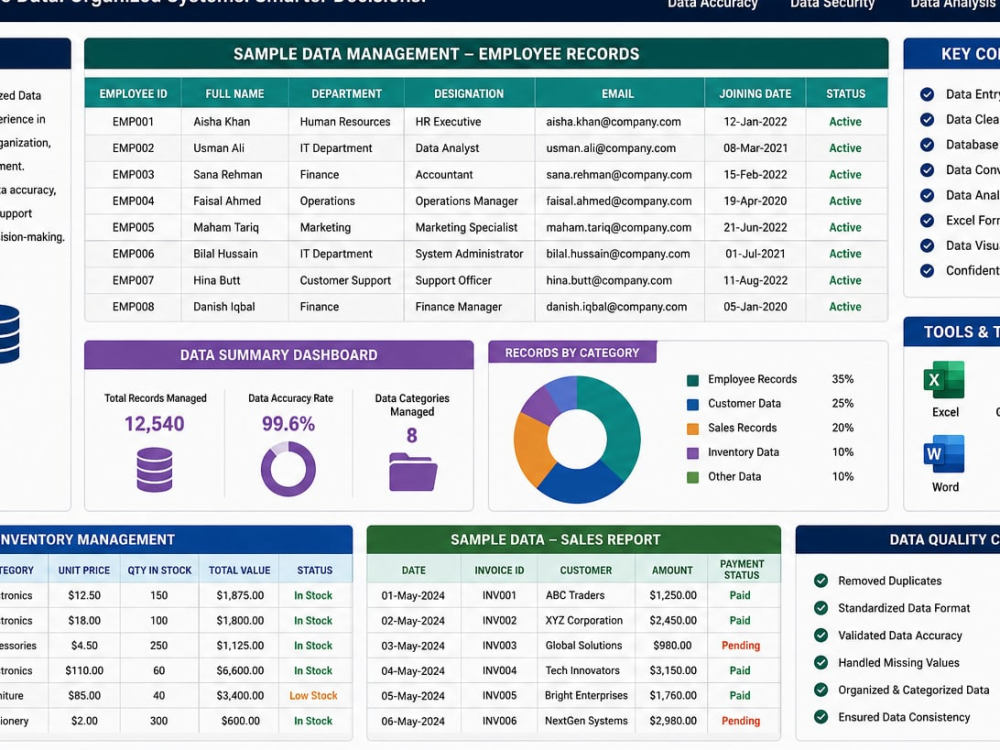Image resolution: width=1000 pixels, height=750 pixels.
Task: Click check icon beside Validated Data Accuracy
Action: [x=821, y=635]
